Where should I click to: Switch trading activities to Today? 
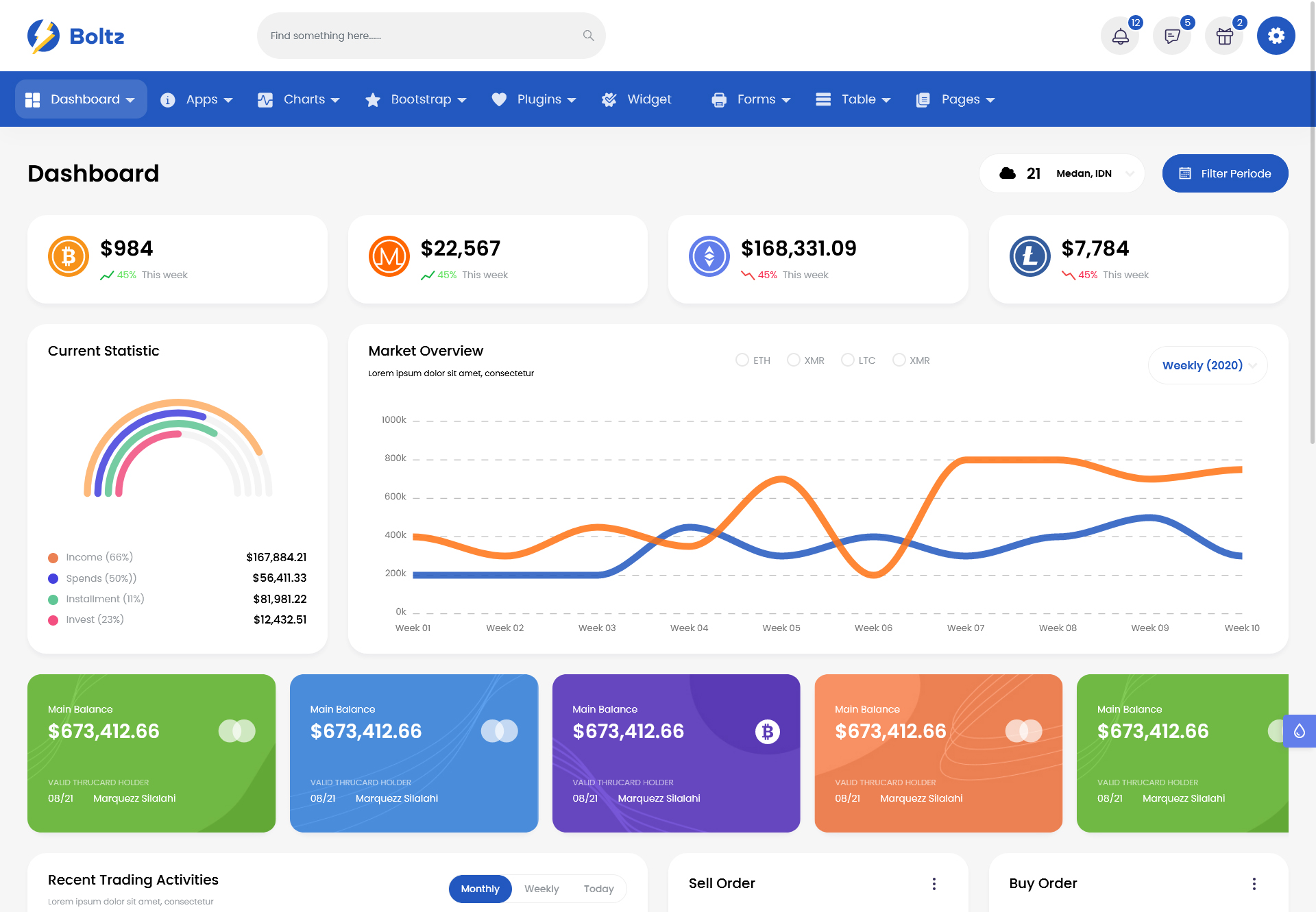click(598, 889)
